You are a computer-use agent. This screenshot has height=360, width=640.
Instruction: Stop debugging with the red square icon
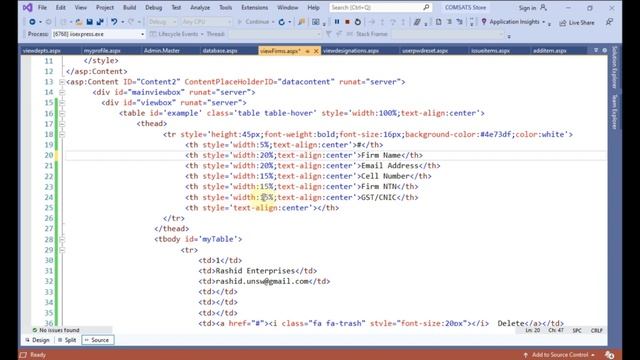(x=347, y=22)
